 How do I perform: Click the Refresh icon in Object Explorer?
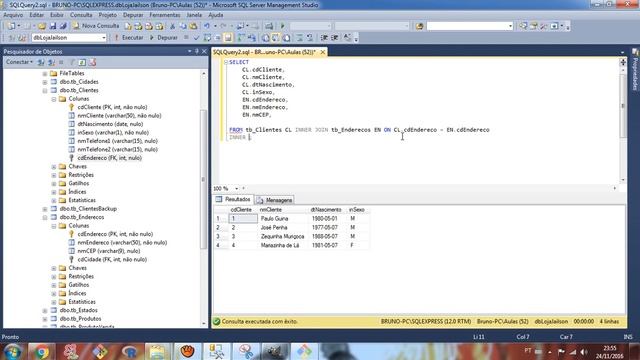[82, 62]
